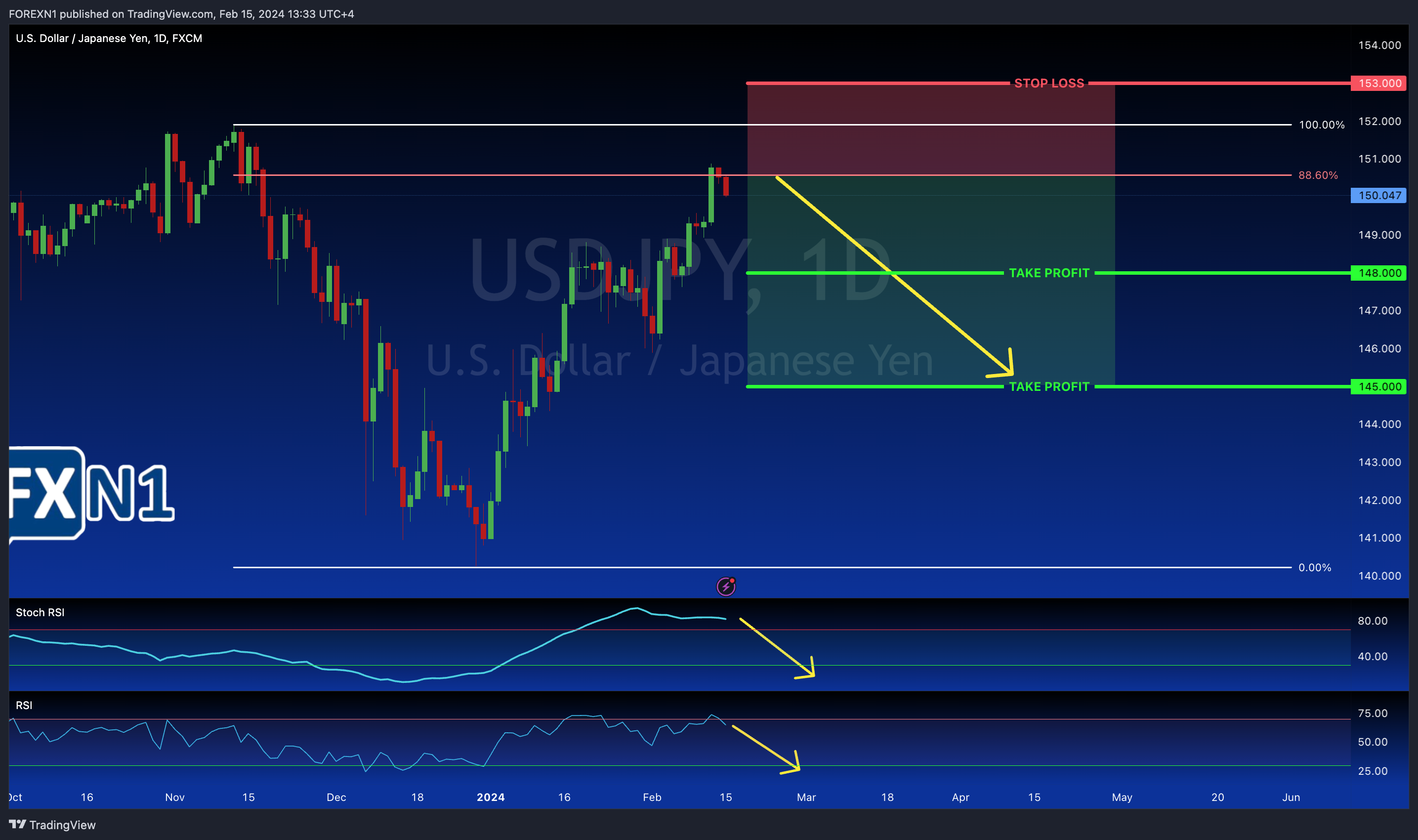Click the 144.000 price axis label
Viewport: 1418px width, 840px height.
coord(1379,424)
